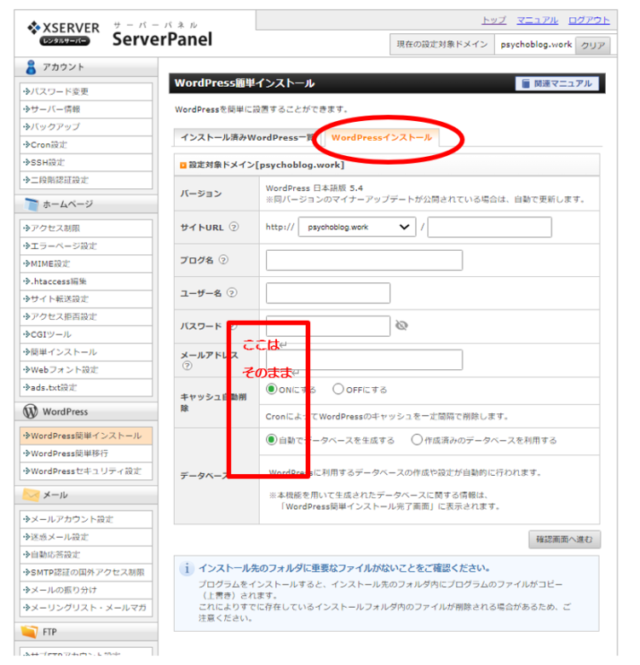Open メールアカウント設定 in sidebar
The width and height of the screenshot is (640, 665).
pos(86,520)
